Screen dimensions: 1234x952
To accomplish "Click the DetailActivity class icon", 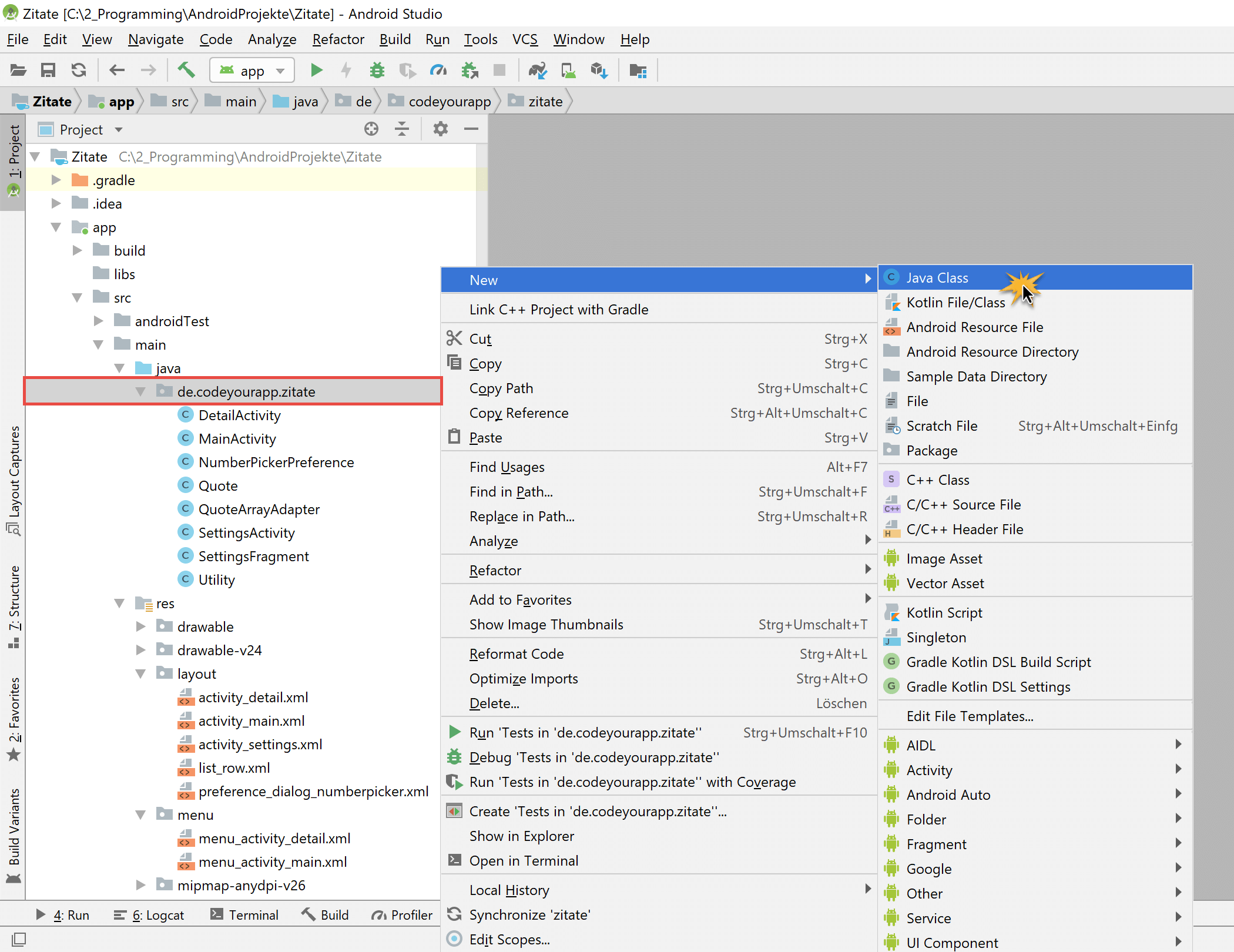I will point(186,415).
